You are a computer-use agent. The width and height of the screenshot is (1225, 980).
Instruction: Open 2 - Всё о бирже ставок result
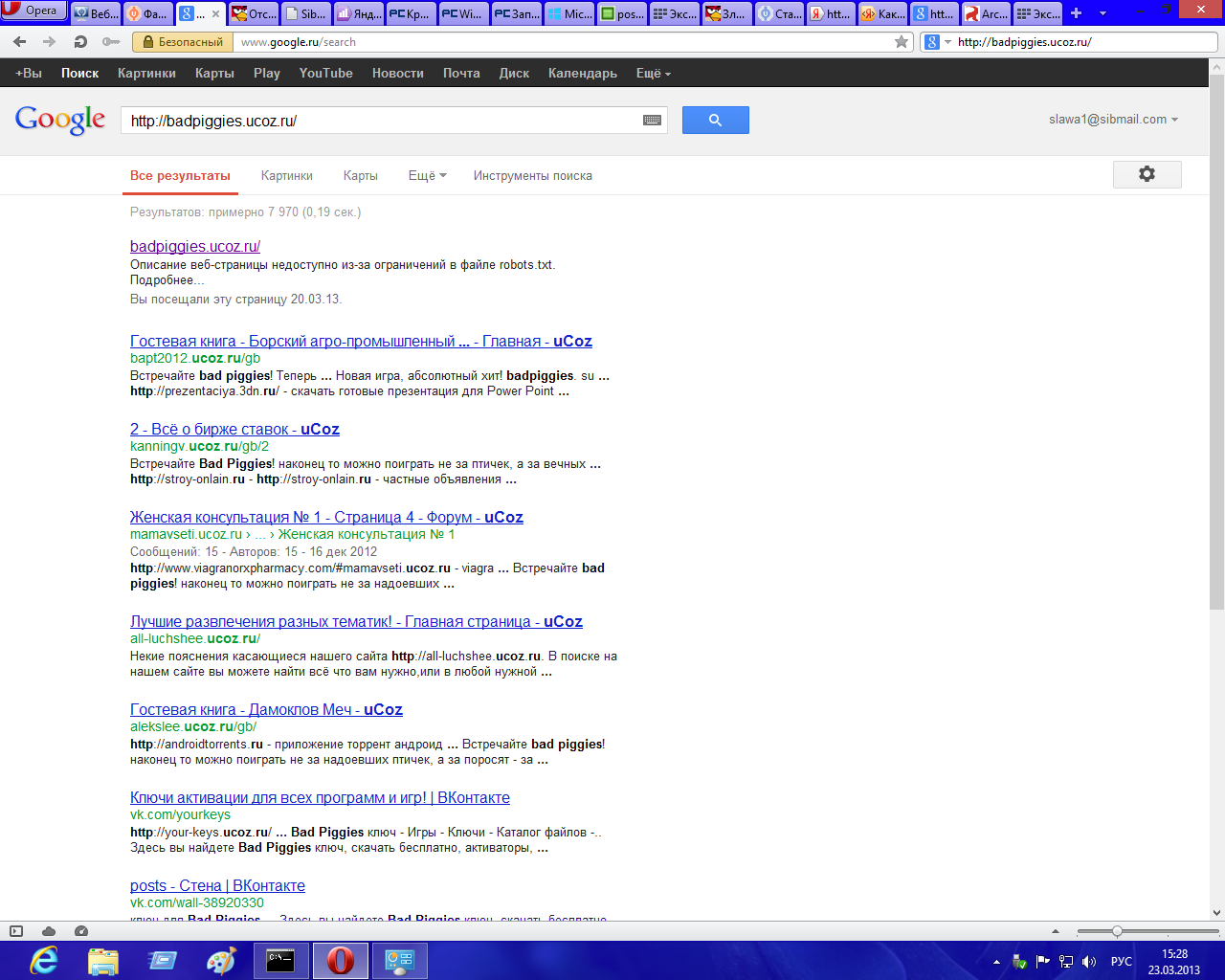(234, 429)
